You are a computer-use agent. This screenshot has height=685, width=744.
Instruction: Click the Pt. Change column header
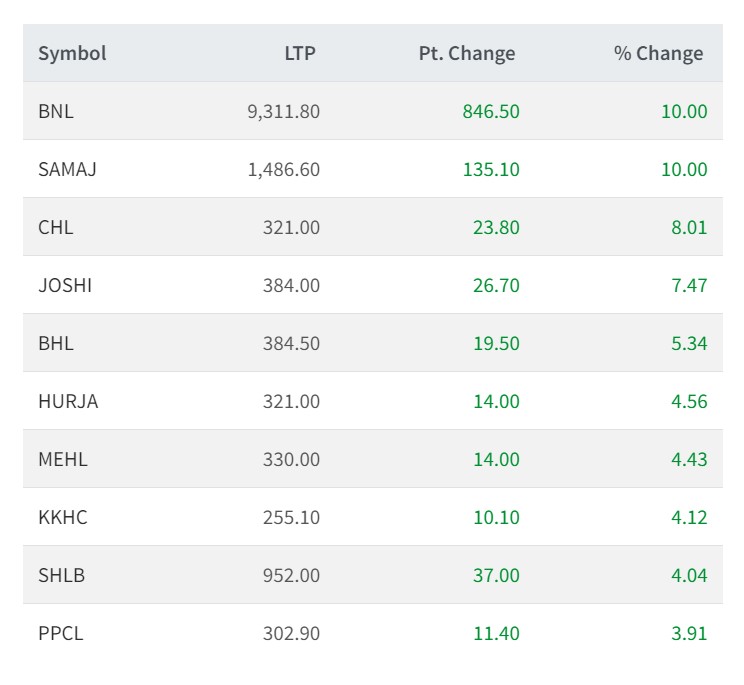click(x=467, y=54)
